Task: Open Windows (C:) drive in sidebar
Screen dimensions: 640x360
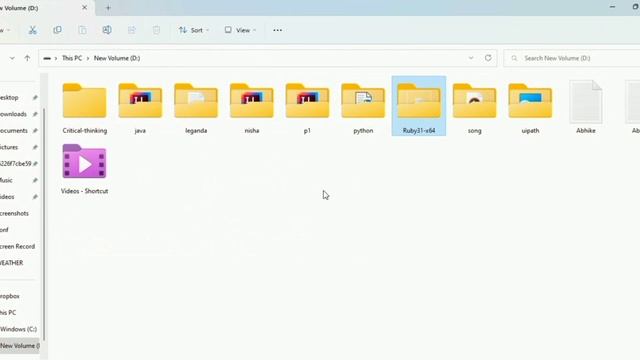Action: 19,329
